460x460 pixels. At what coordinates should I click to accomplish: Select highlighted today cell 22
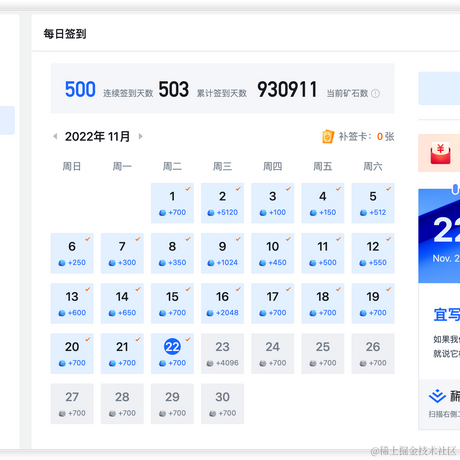(172, 354)
